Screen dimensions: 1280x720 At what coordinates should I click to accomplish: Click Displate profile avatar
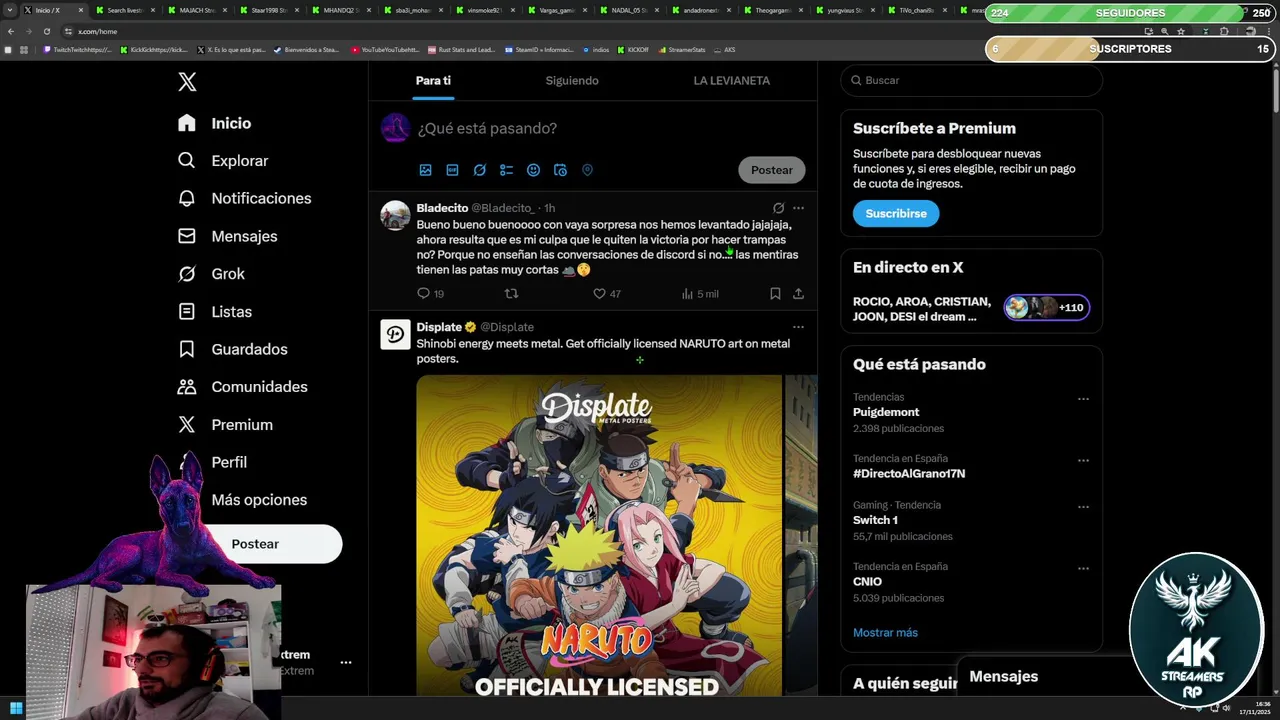395,335
